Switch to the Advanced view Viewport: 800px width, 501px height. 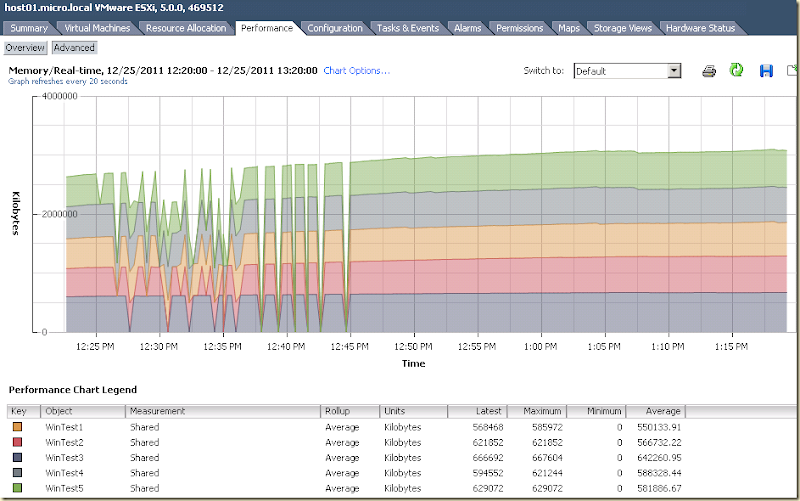(74, 47)
